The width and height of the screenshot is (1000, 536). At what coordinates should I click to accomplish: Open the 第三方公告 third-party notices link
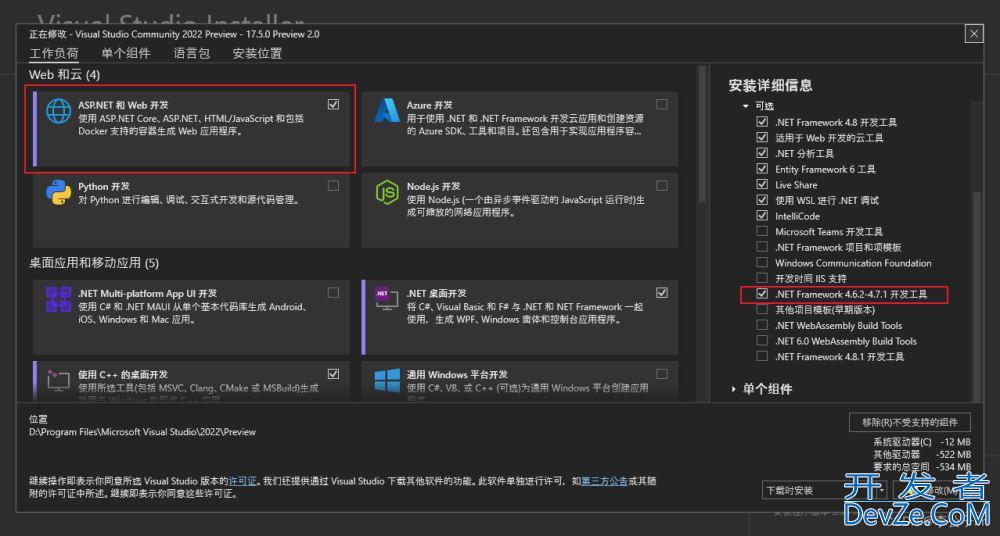tap(604, 481)
